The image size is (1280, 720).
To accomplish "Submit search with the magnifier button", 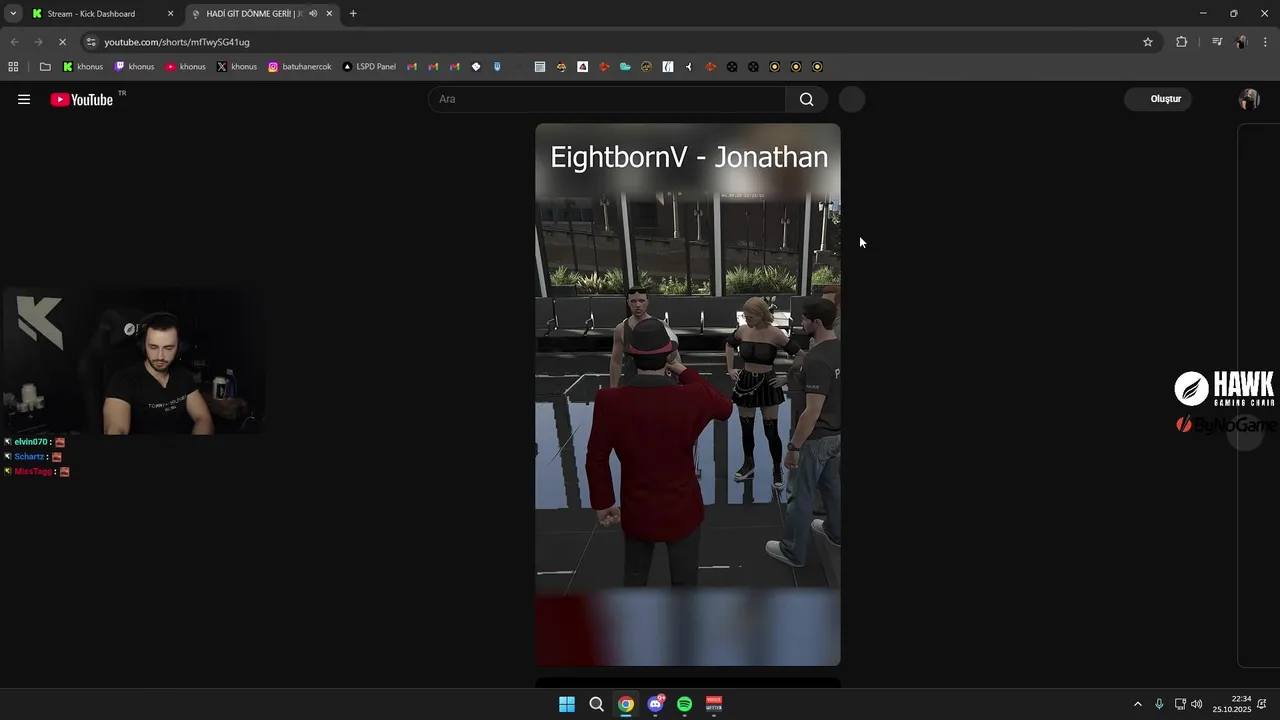I will tap(807, 99).
